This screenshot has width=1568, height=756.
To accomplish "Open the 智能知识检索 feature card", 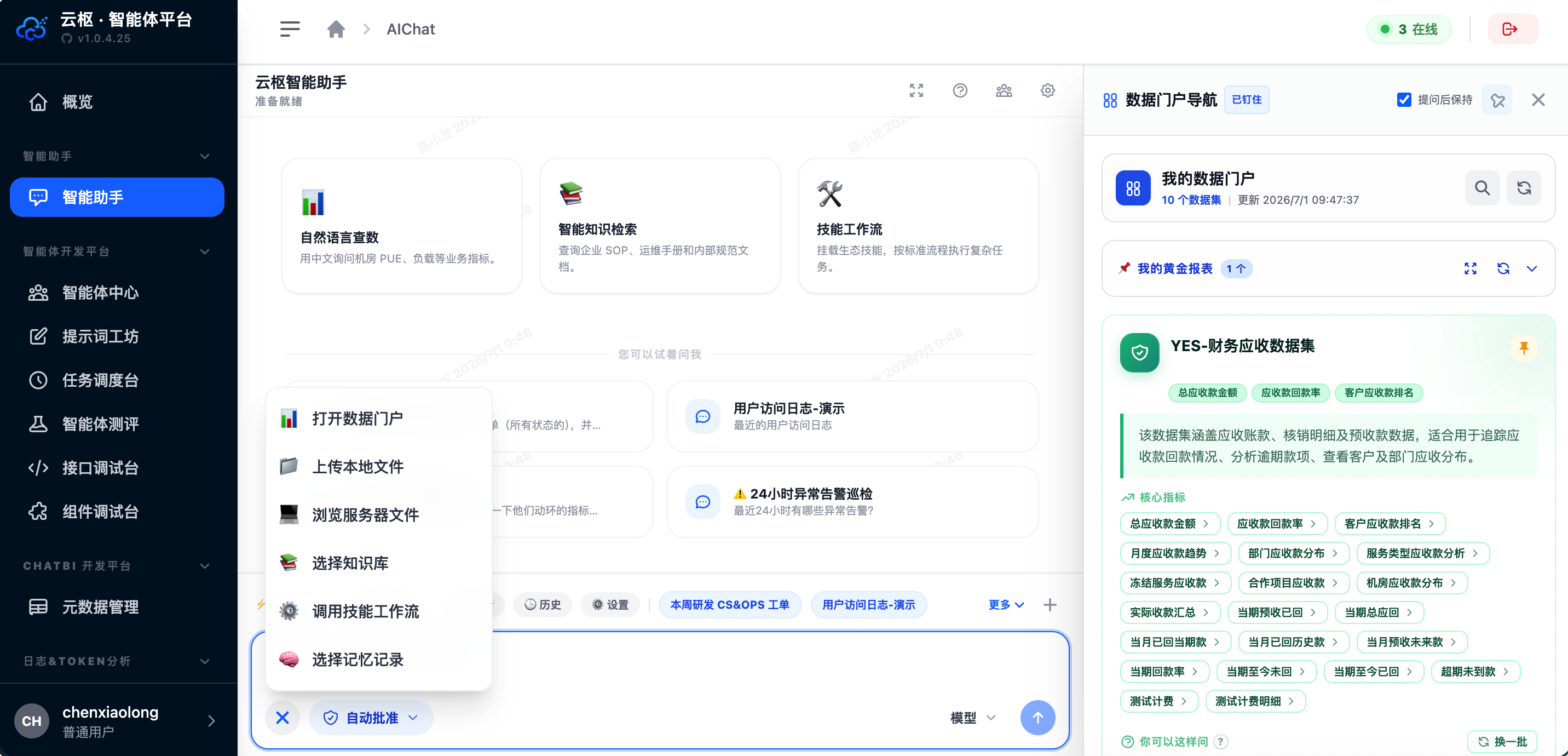I will tap(660, 226).
